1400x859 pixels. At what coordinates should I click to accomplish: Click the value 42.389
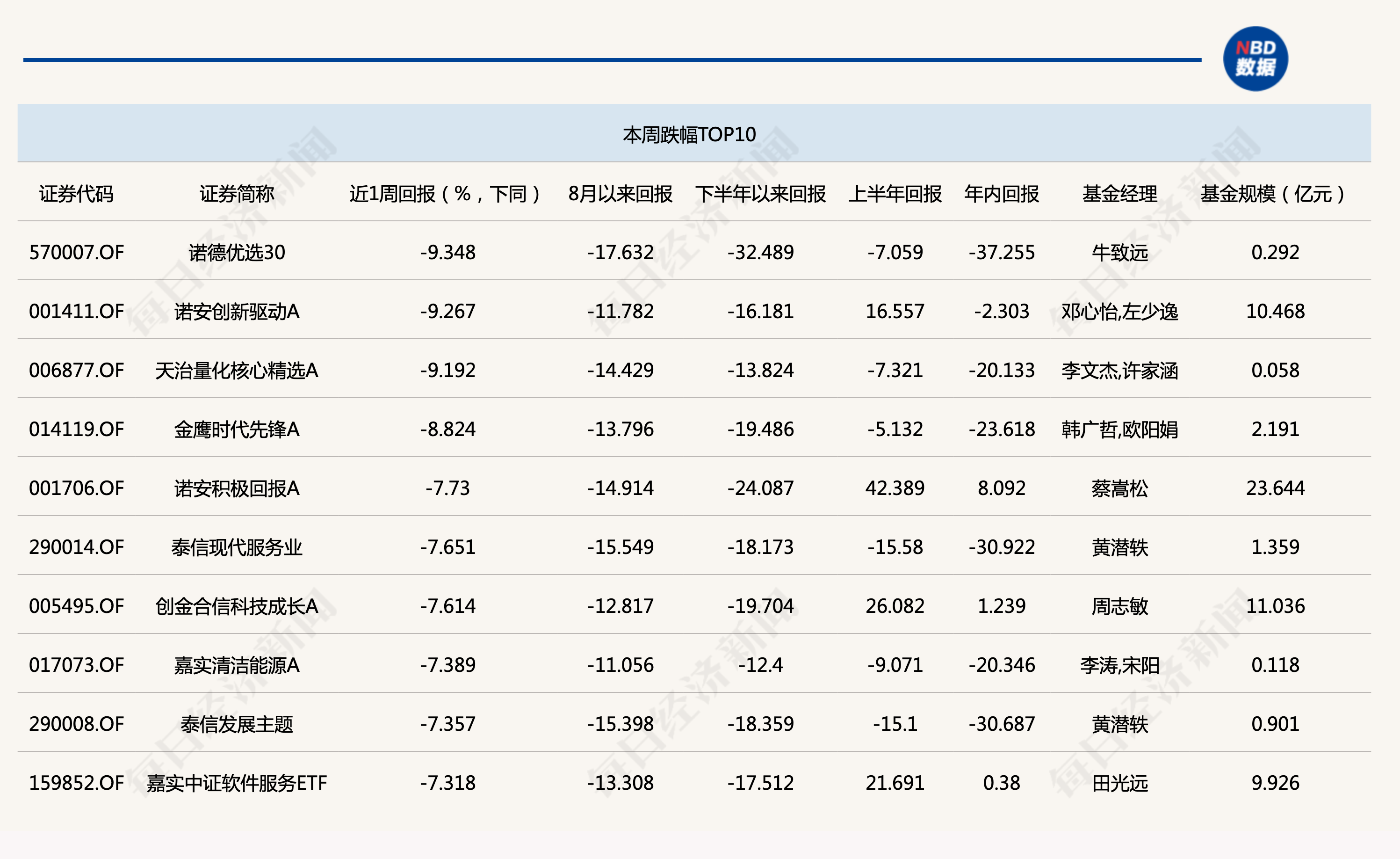coord(895,488)
